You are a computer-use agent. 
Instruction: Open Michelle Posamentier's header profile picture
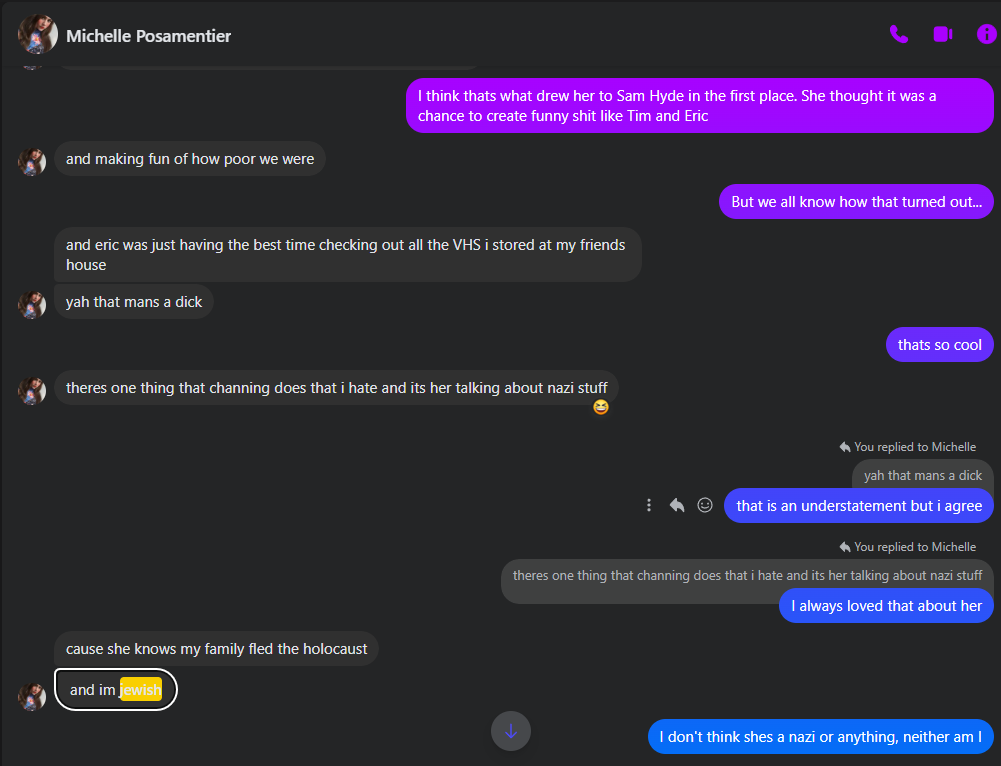(x=37, y=35)
